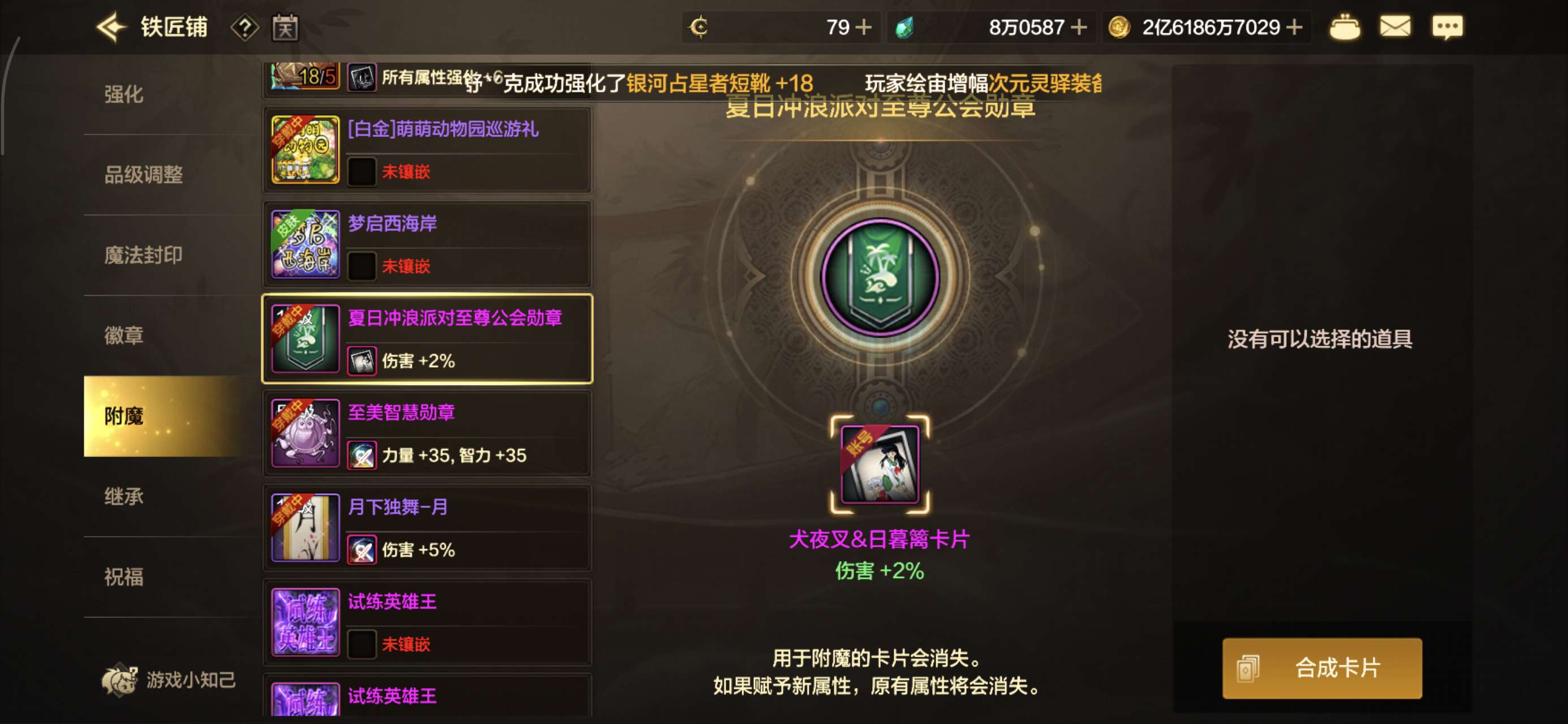Viewport: 1568px width, 724px height.
Task: Add fatigue points with plus beside 79
Action: coord(863,27)
